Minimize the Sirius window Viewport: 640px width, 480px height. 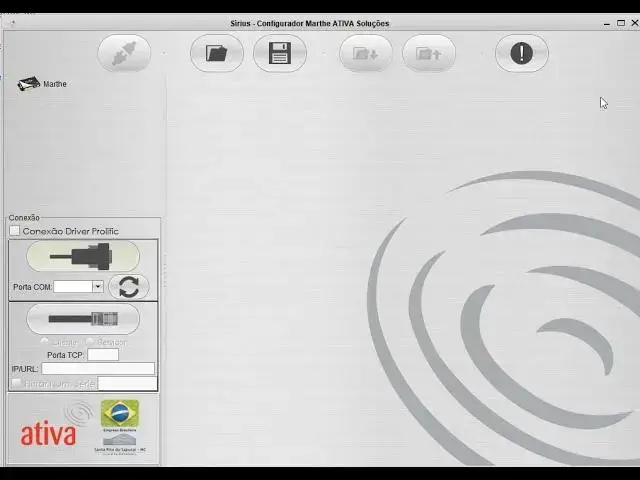607,24
